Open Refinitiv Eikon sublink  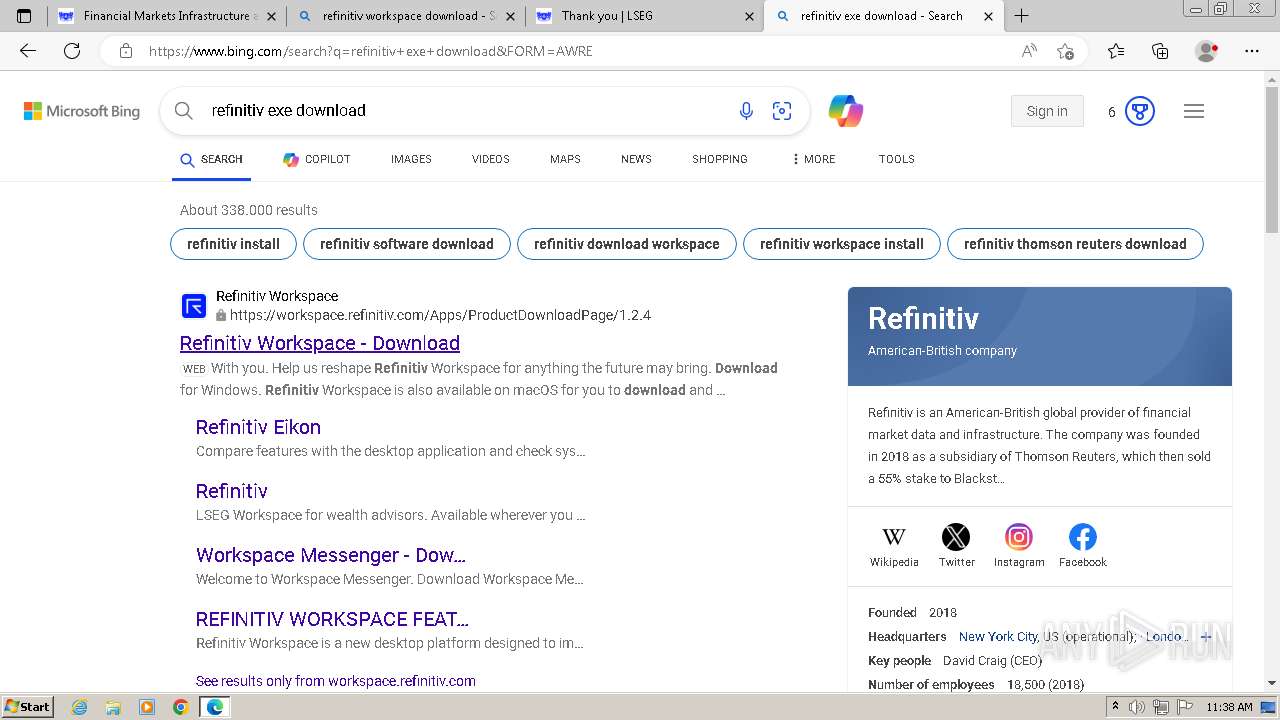258,427
